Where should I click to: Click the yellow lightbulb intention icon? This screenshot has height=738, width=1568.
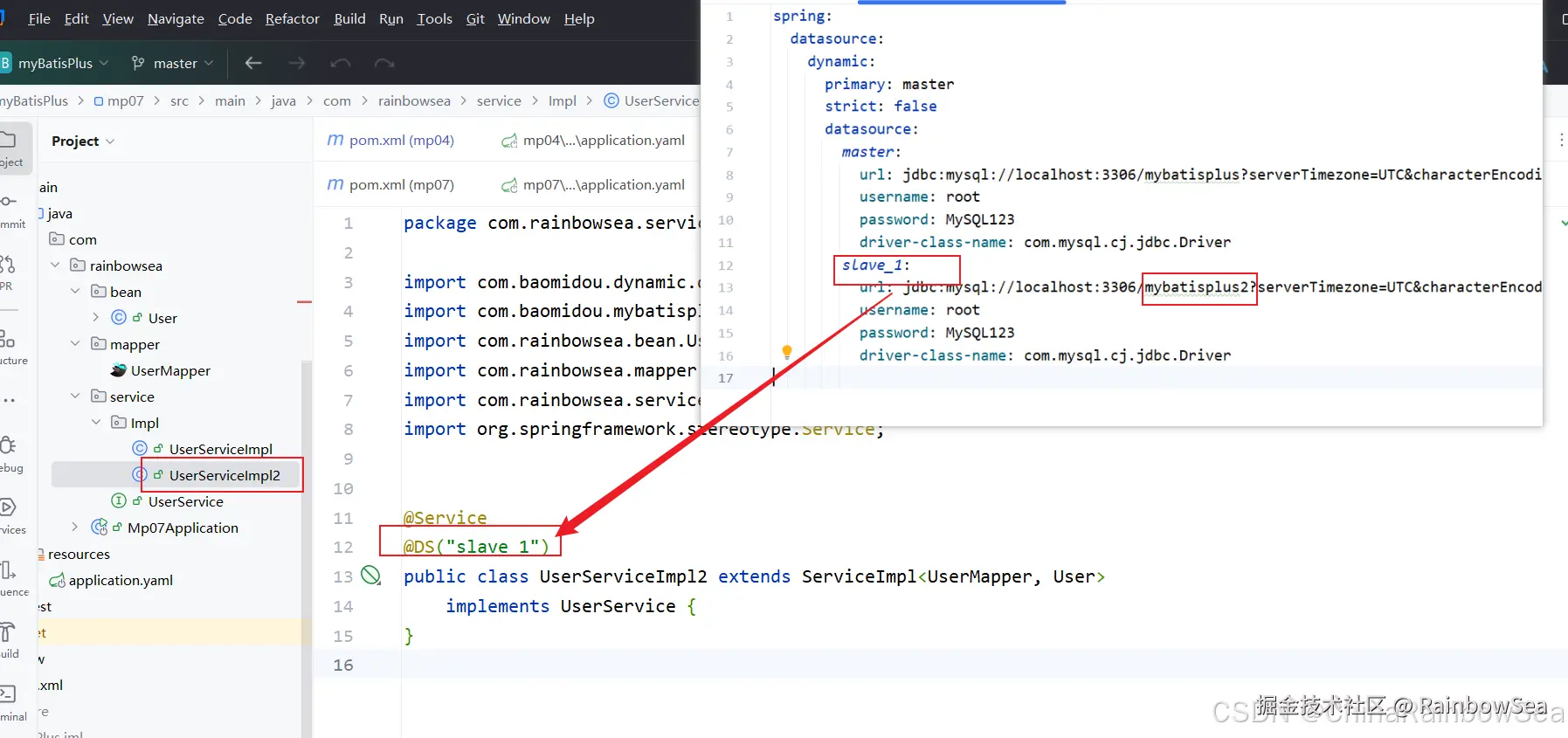[x=787, y=352]
